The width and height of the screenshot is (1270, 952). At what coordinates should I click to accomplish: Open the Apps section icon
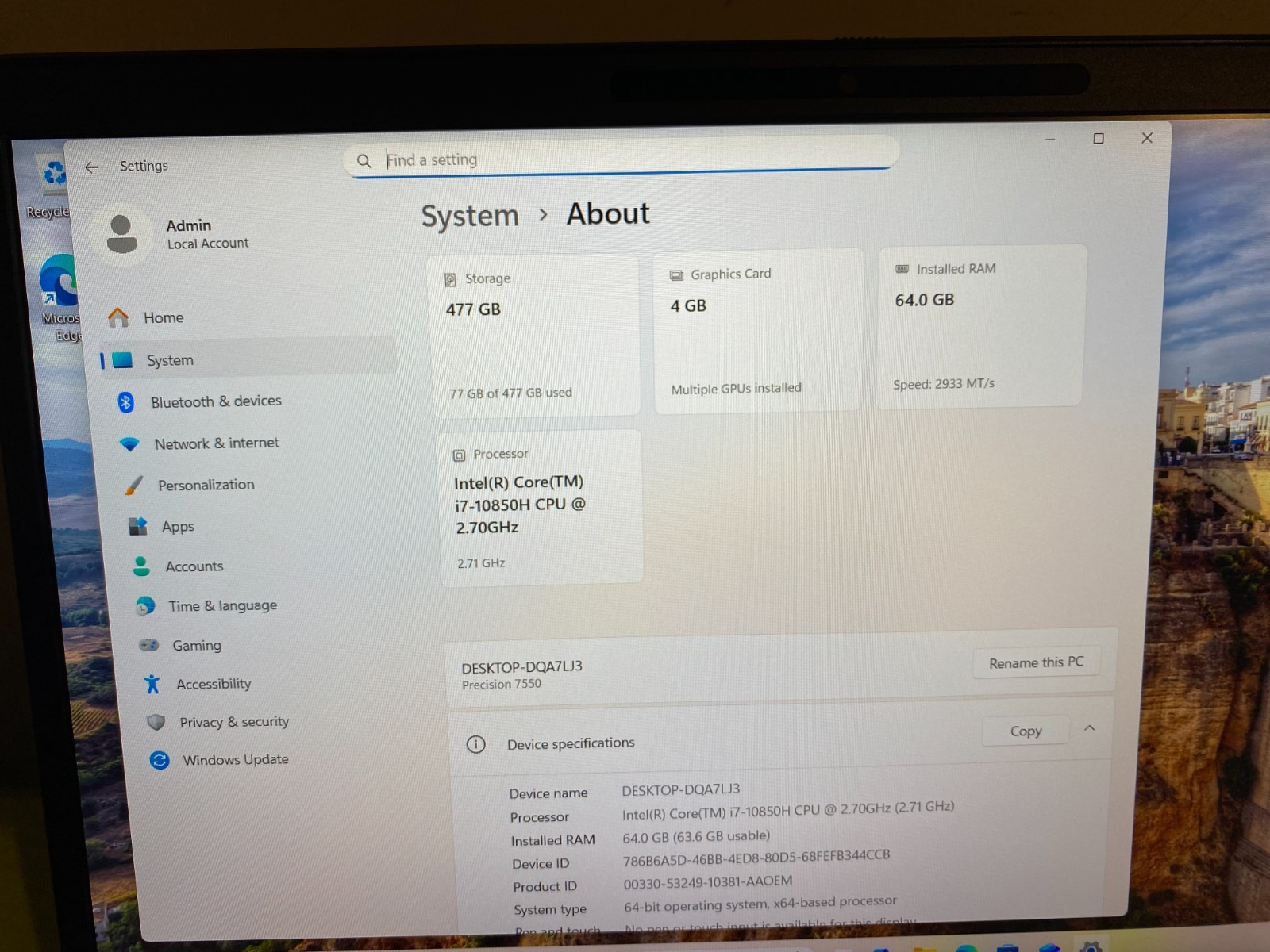pos(138,526)
